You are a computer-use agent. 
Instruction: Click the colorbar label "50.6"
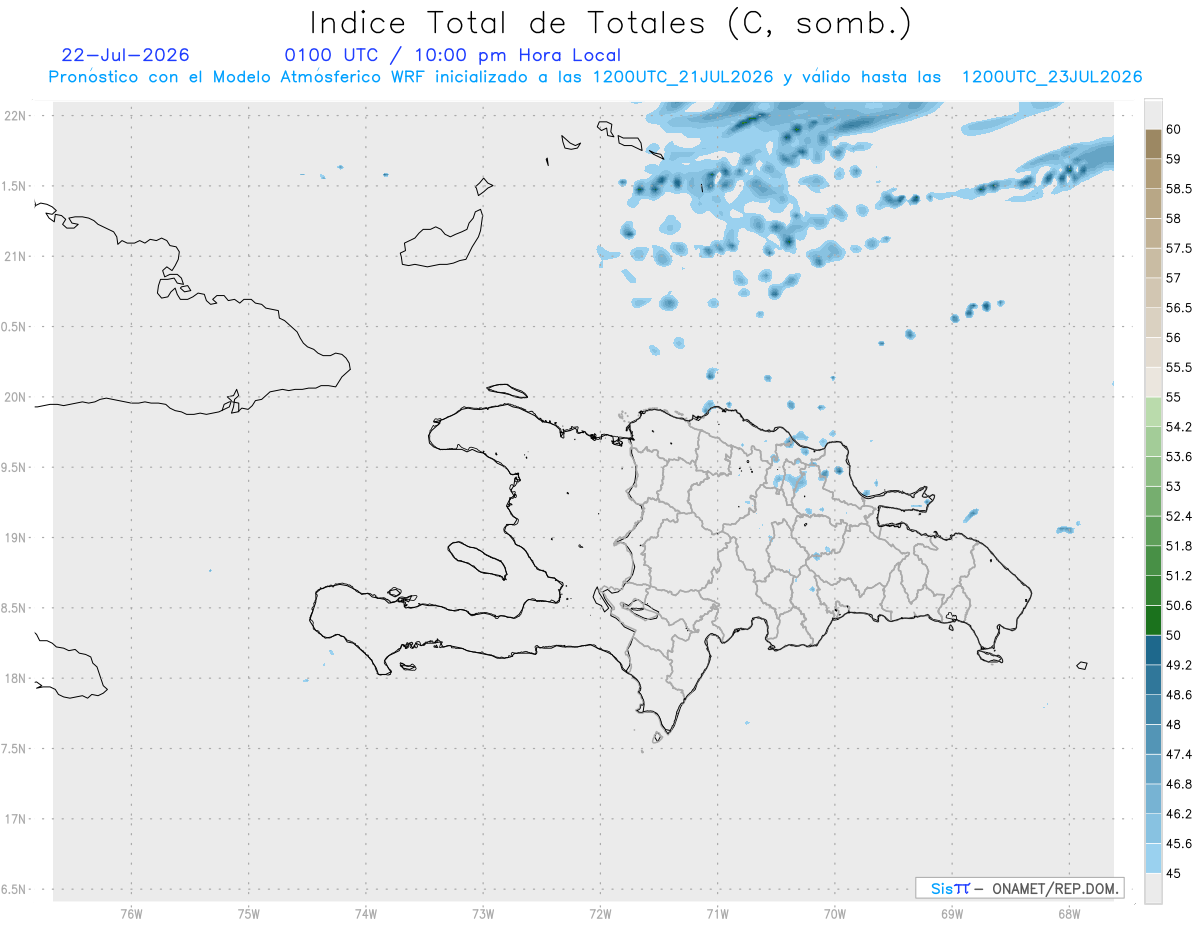[1179, 605]
